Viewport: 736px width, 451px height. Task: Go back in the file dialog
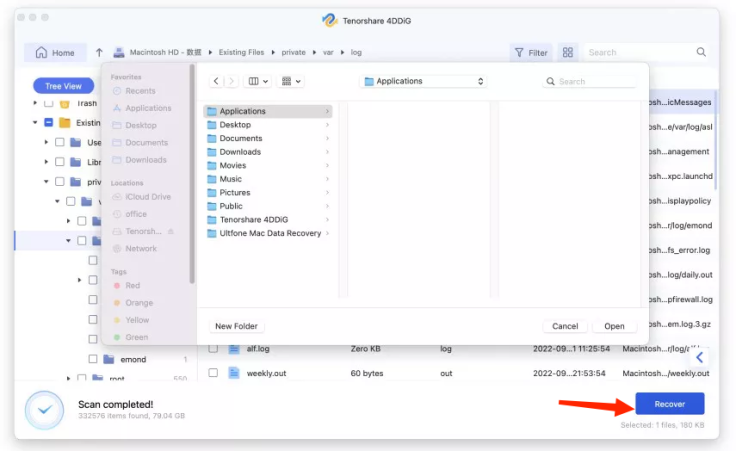(x=216, y=81)
